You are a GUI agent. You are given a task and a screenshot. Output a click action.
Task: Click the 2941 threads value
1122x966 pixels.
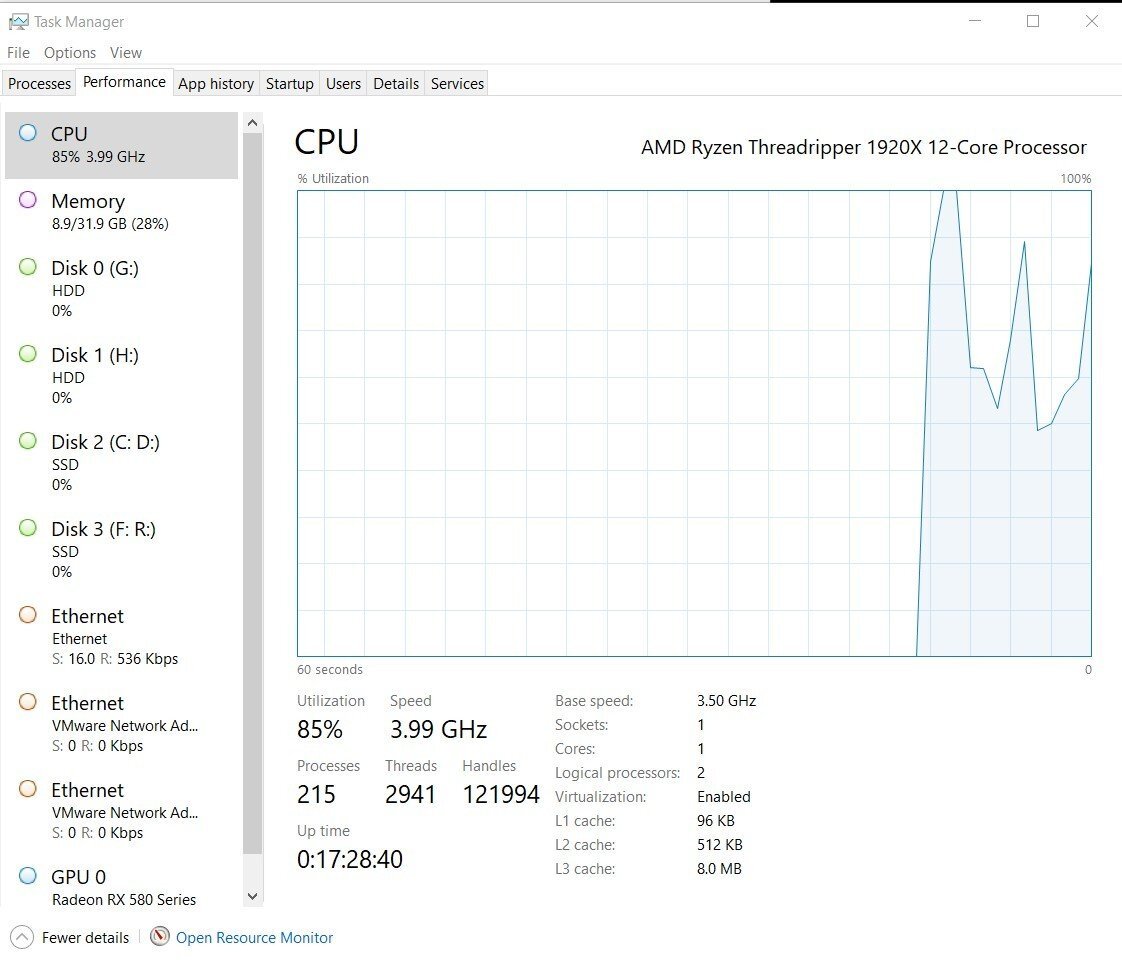410,794
